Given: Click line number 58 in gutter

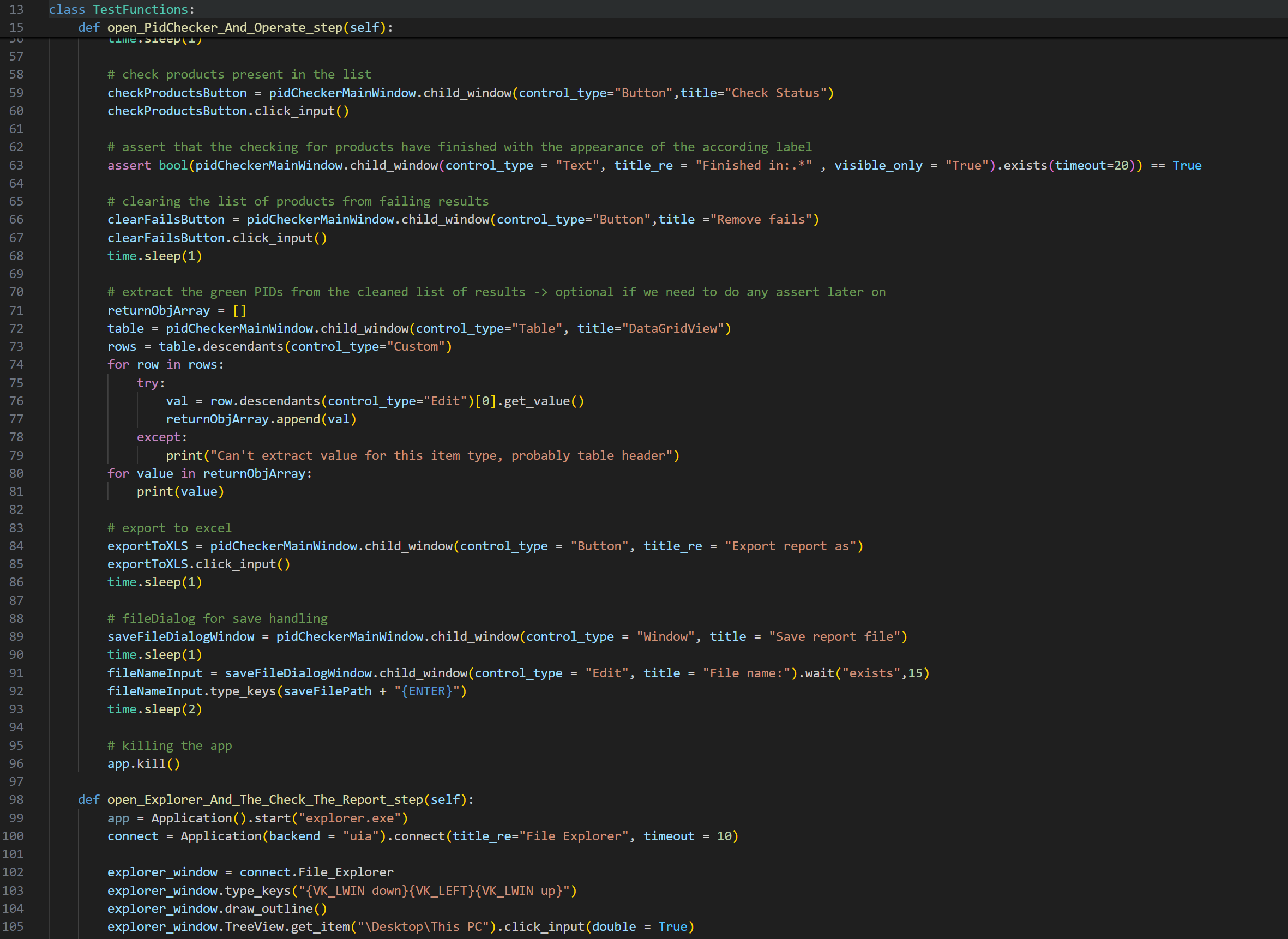Looking at the screenshot, I should click(16, 75).
